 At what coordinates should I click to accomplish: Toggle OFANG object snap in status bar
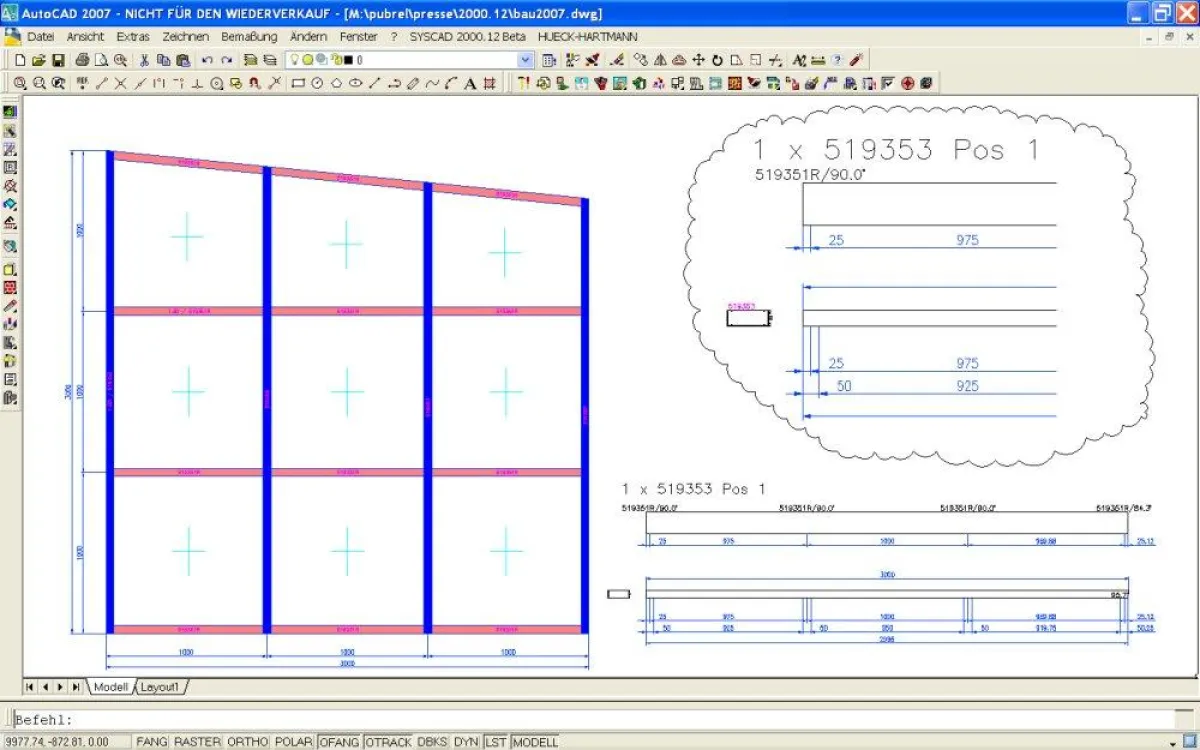pyautogui.click(x=339, y=742)
